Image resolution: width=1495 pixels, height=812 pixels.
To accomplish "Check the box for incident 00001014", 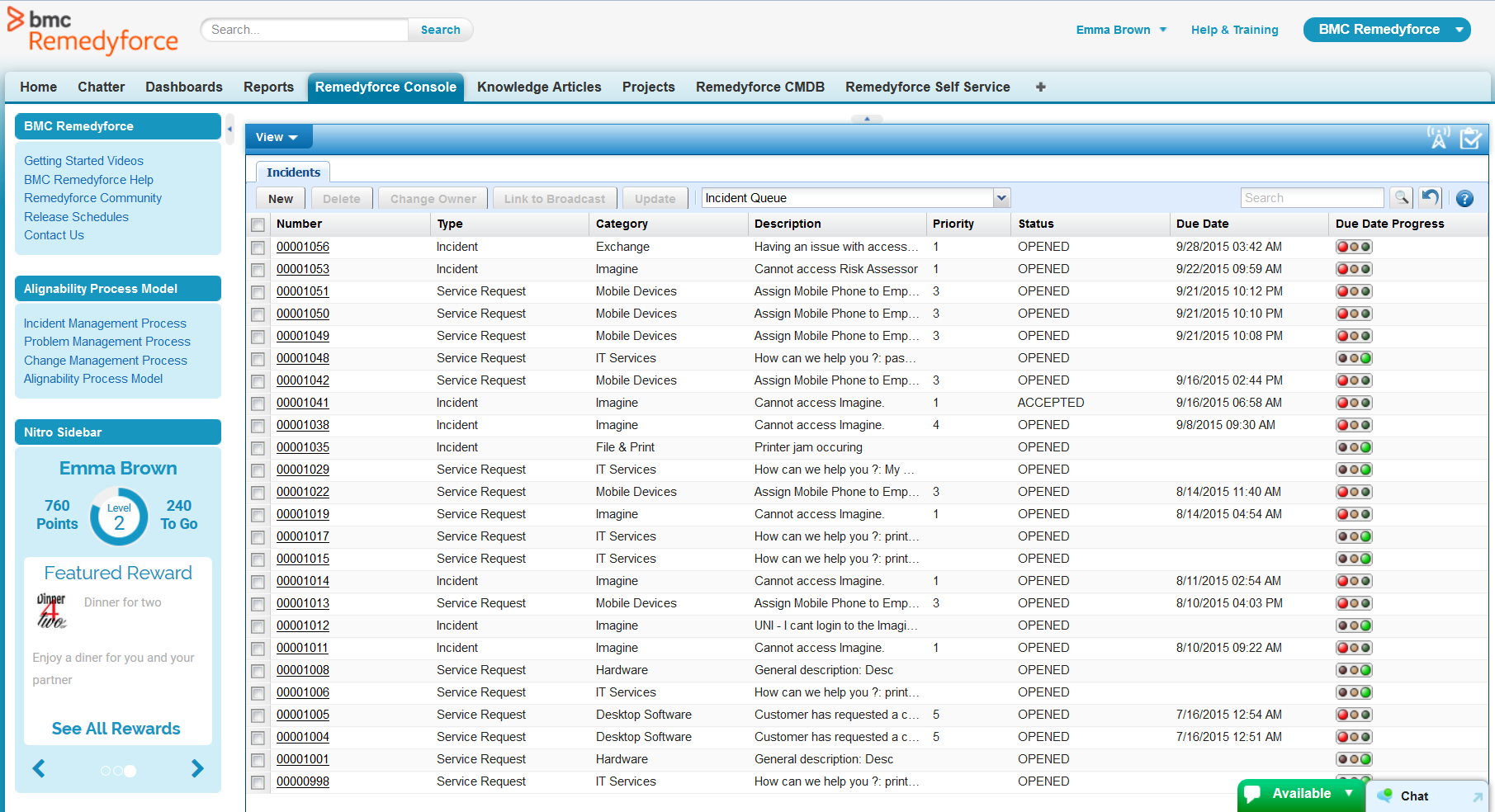I will click(258, 582).
